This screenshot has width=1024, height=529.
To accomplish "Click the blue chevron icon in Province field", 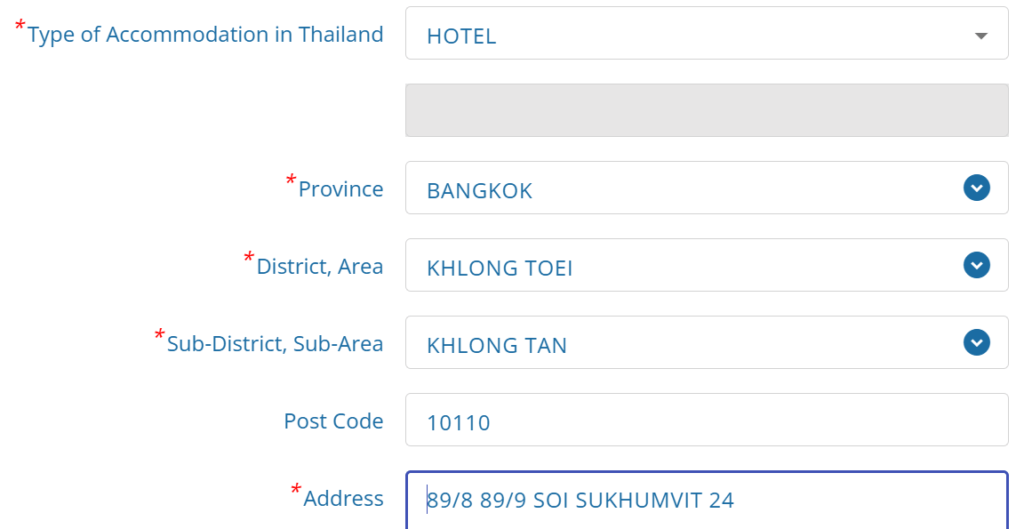I will [x=976, y=188].
